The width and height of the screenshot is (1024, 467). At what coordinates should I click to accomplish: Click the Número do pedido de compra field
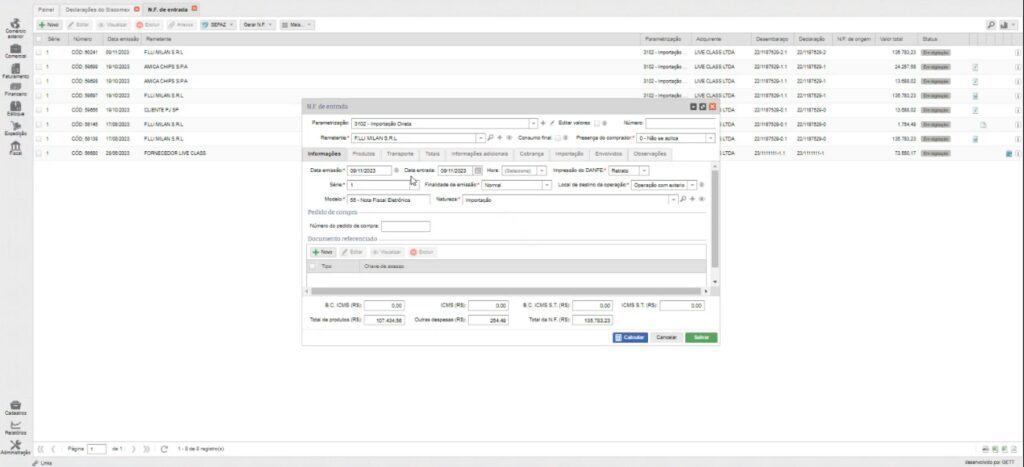tap(405, 226)
